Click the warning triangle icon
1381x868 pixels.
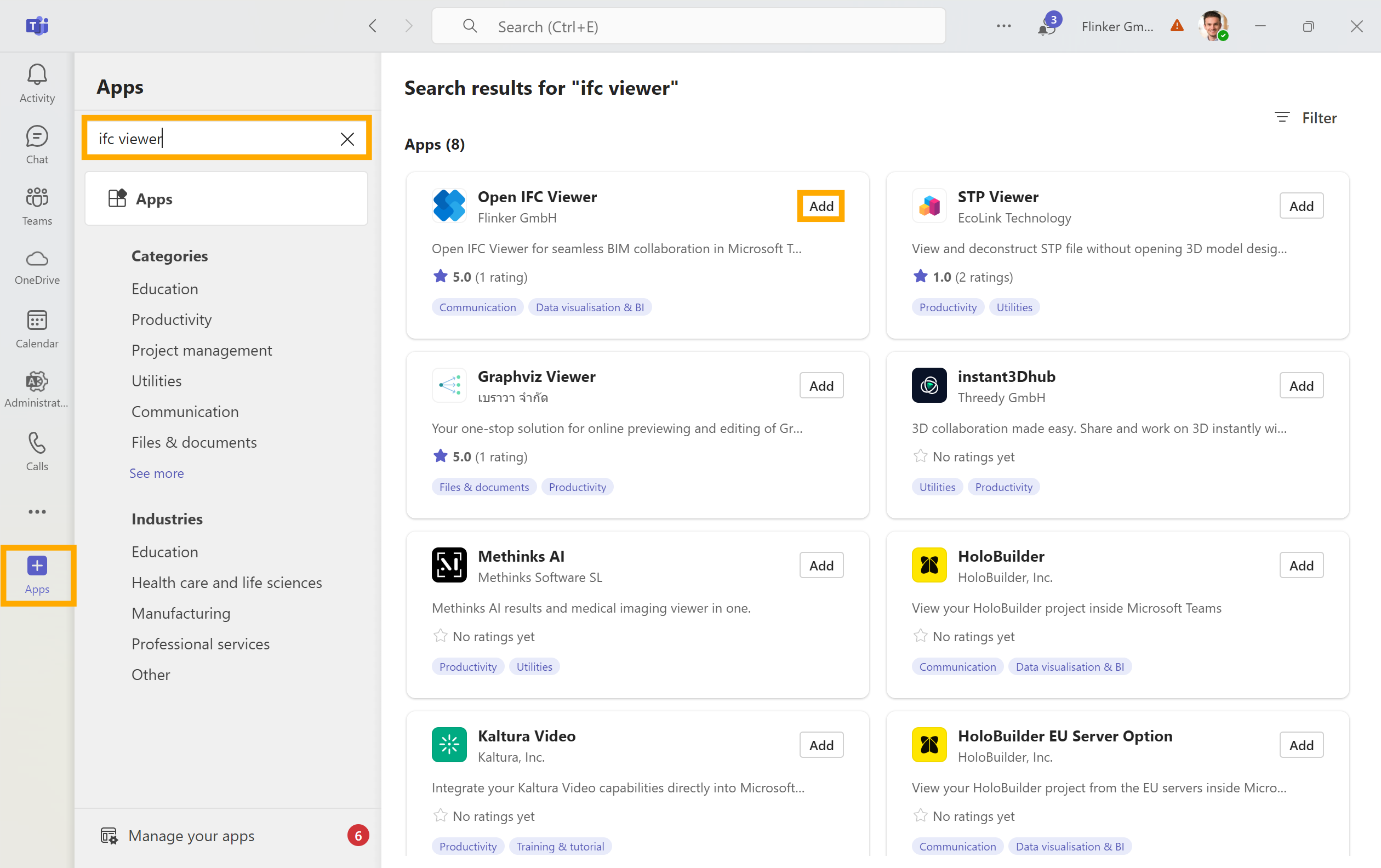pos(1177,26)
